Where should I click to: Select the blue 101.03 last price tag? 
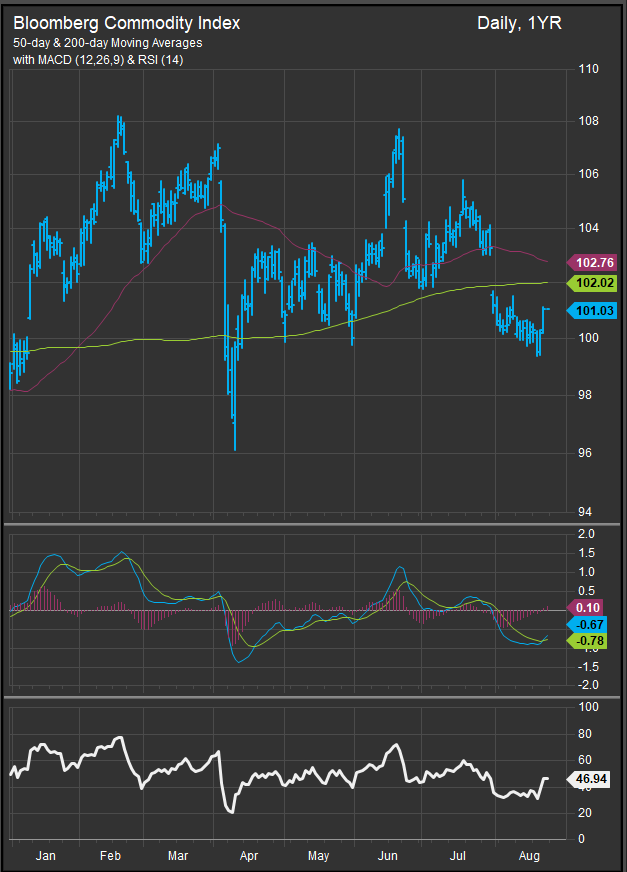click(595, 311)
